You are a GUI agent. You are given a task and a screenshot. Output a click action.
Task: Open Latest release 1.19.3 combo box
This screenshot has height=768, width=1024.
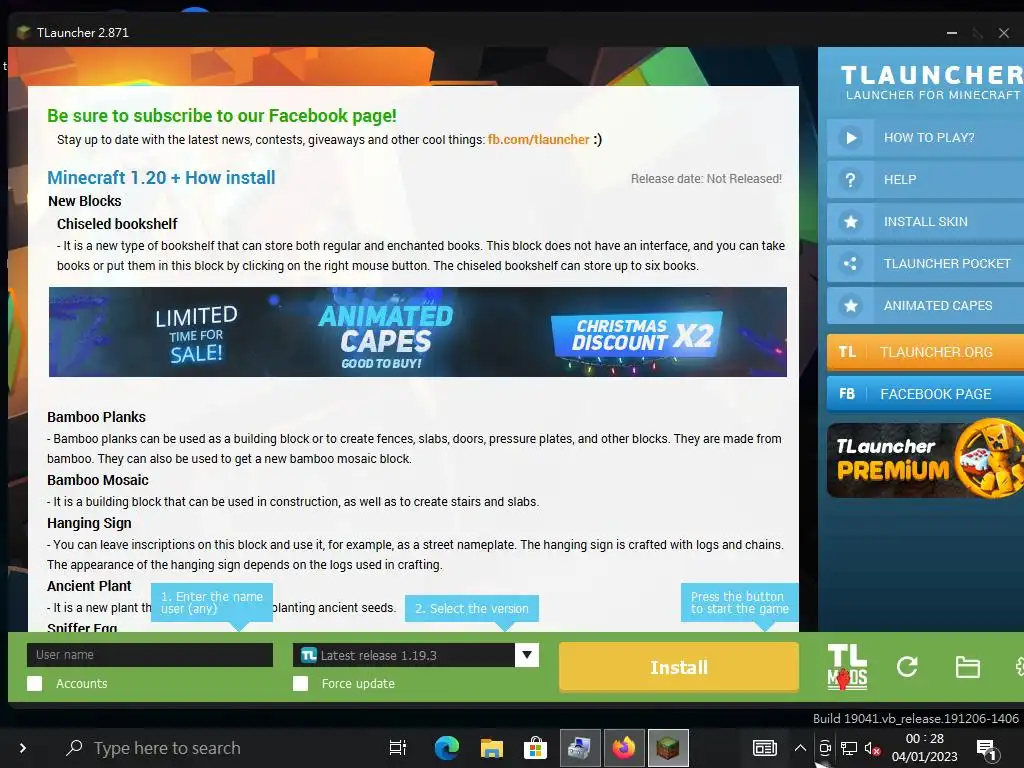(x=415, y=655)
